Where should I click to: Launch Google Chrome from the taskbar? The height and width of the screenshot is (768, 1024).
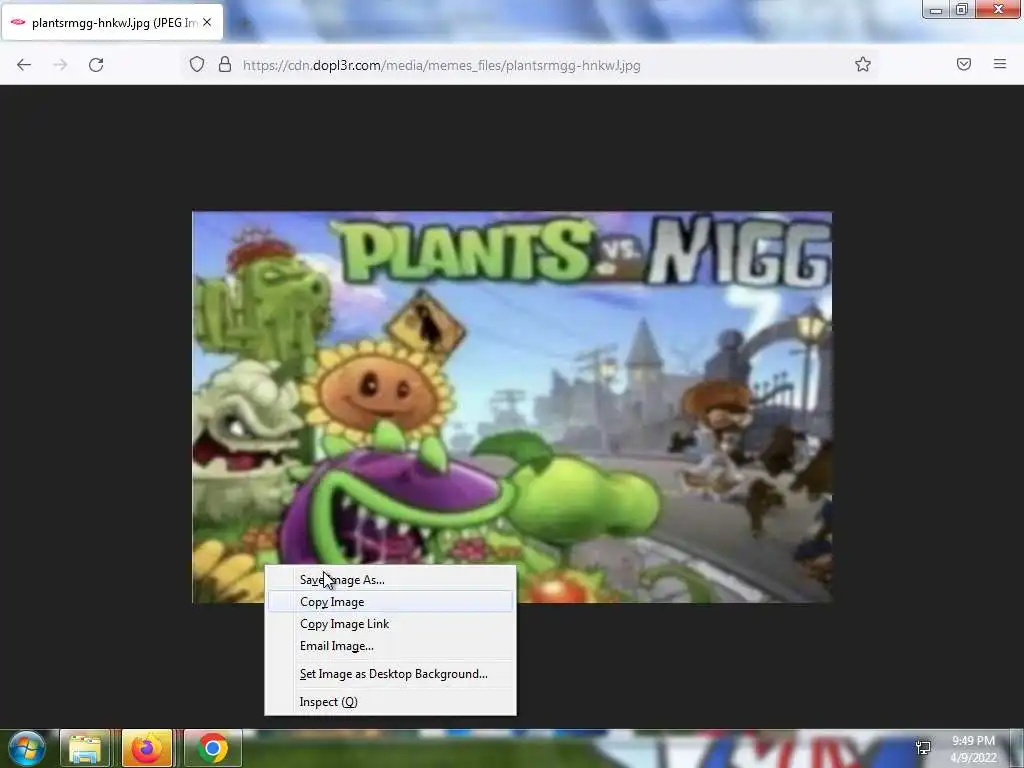click(x=213, y=748)
